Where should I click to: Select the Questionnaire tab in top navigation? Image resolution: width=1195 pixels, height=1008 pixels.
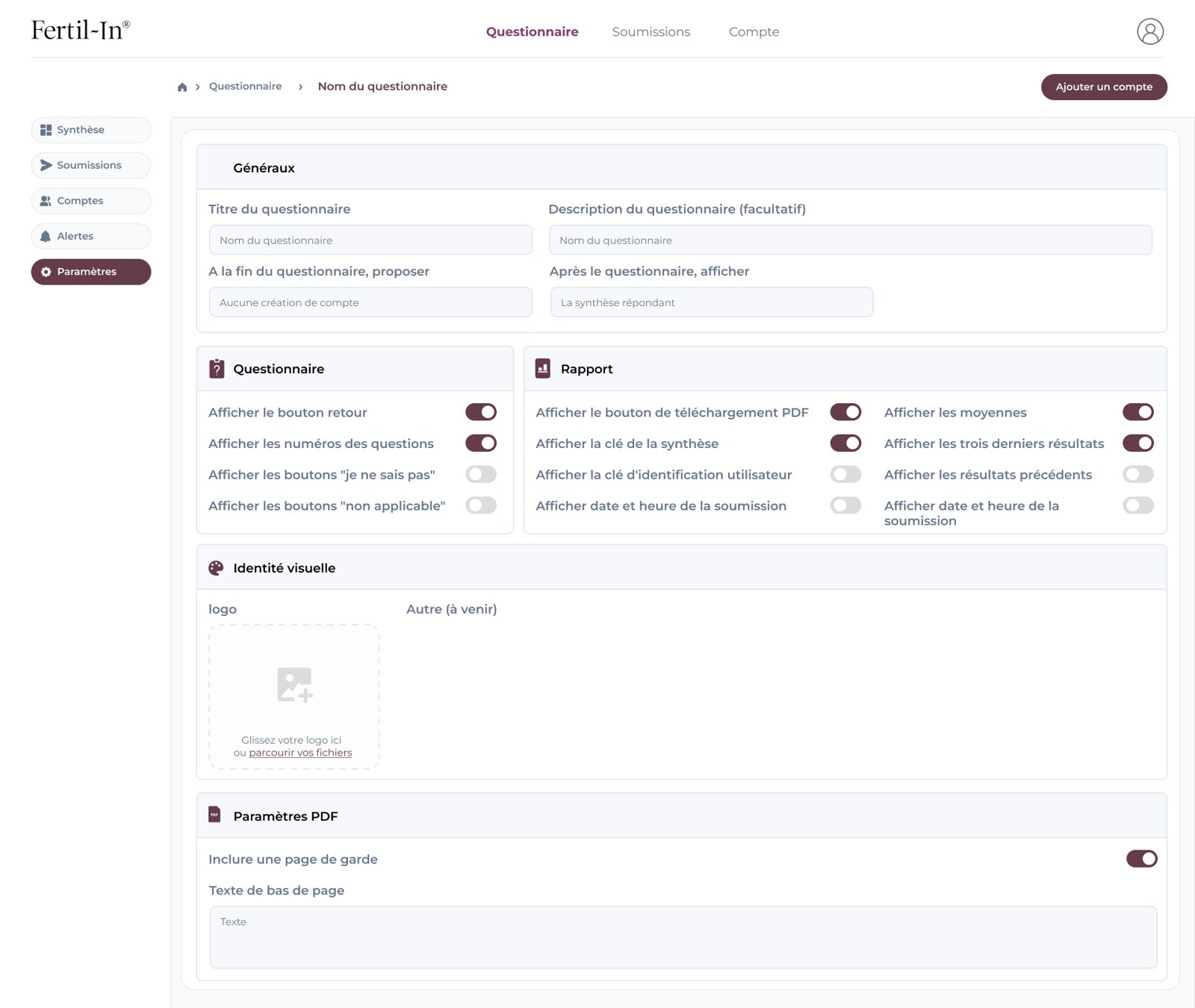click(533, 31)
